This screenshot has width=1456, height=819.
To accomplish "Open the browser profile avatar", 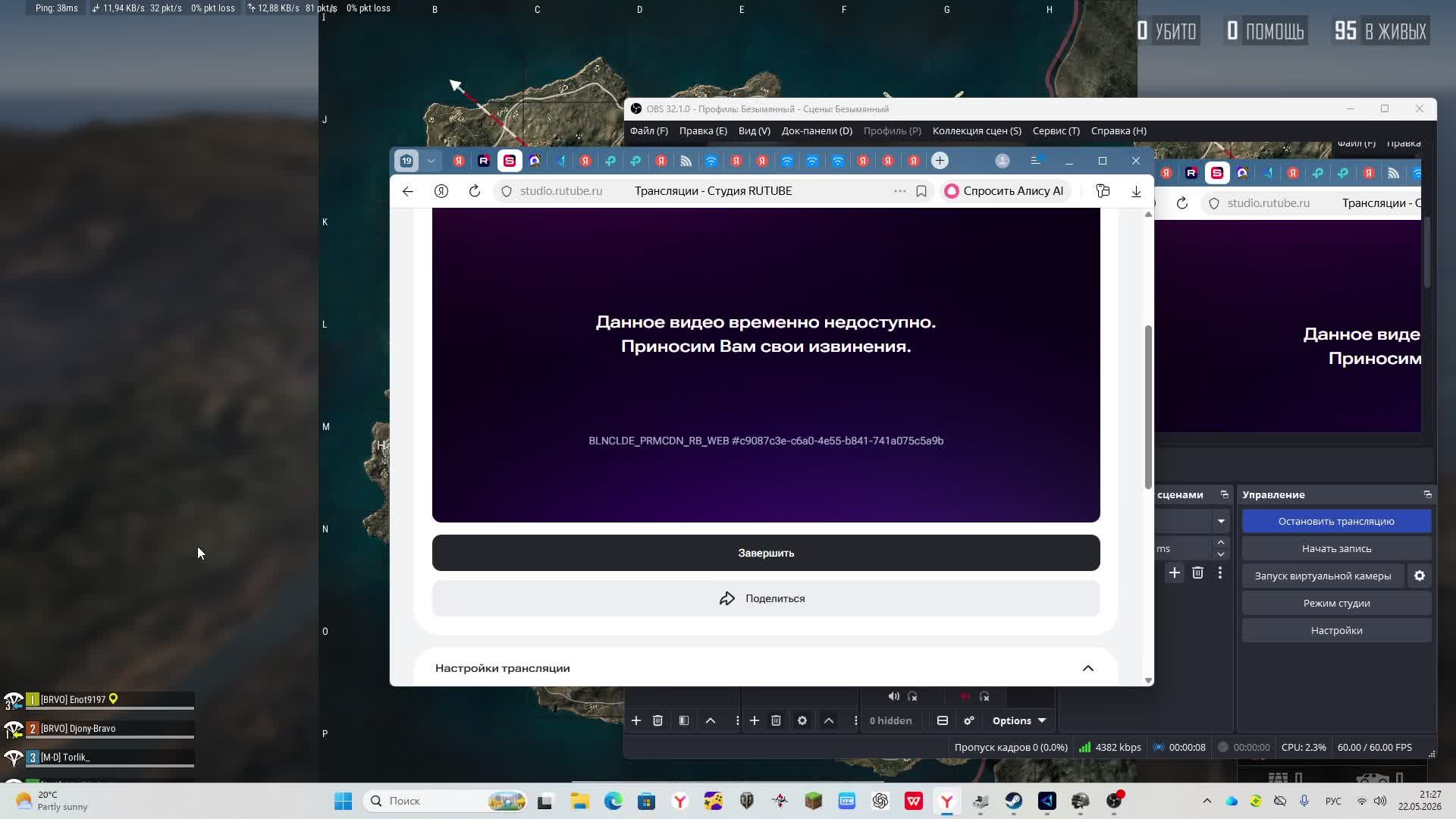I will 1003,161.
